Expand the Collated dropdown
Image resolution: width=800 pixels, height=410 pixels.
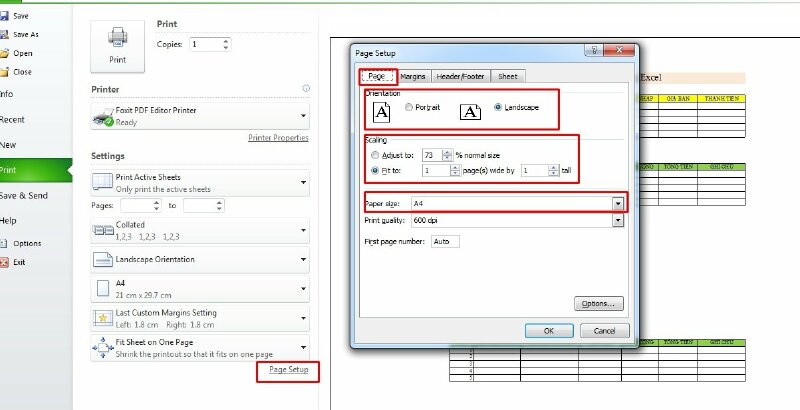click(303, 230)
